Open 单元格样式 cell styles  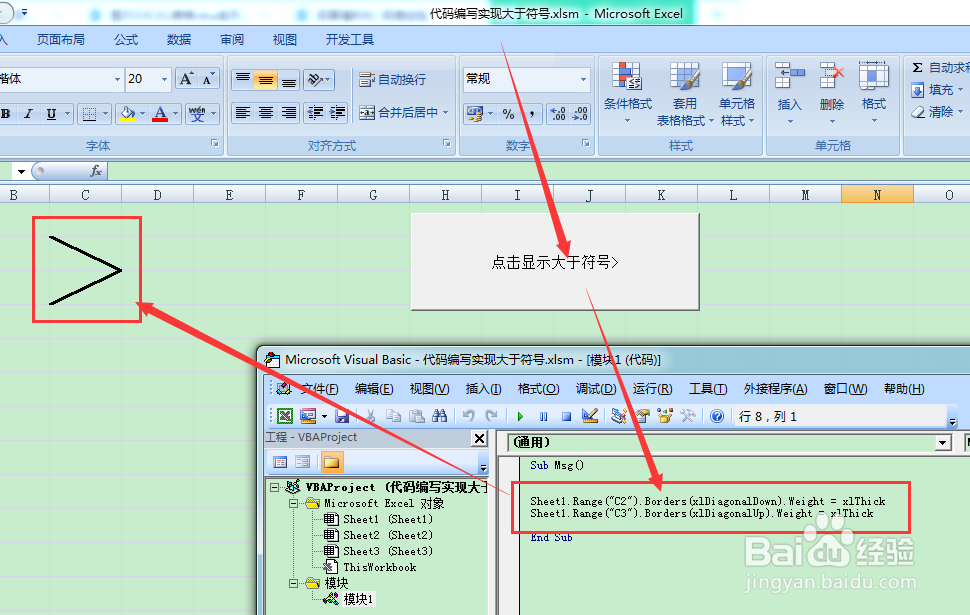click(736, 93)
